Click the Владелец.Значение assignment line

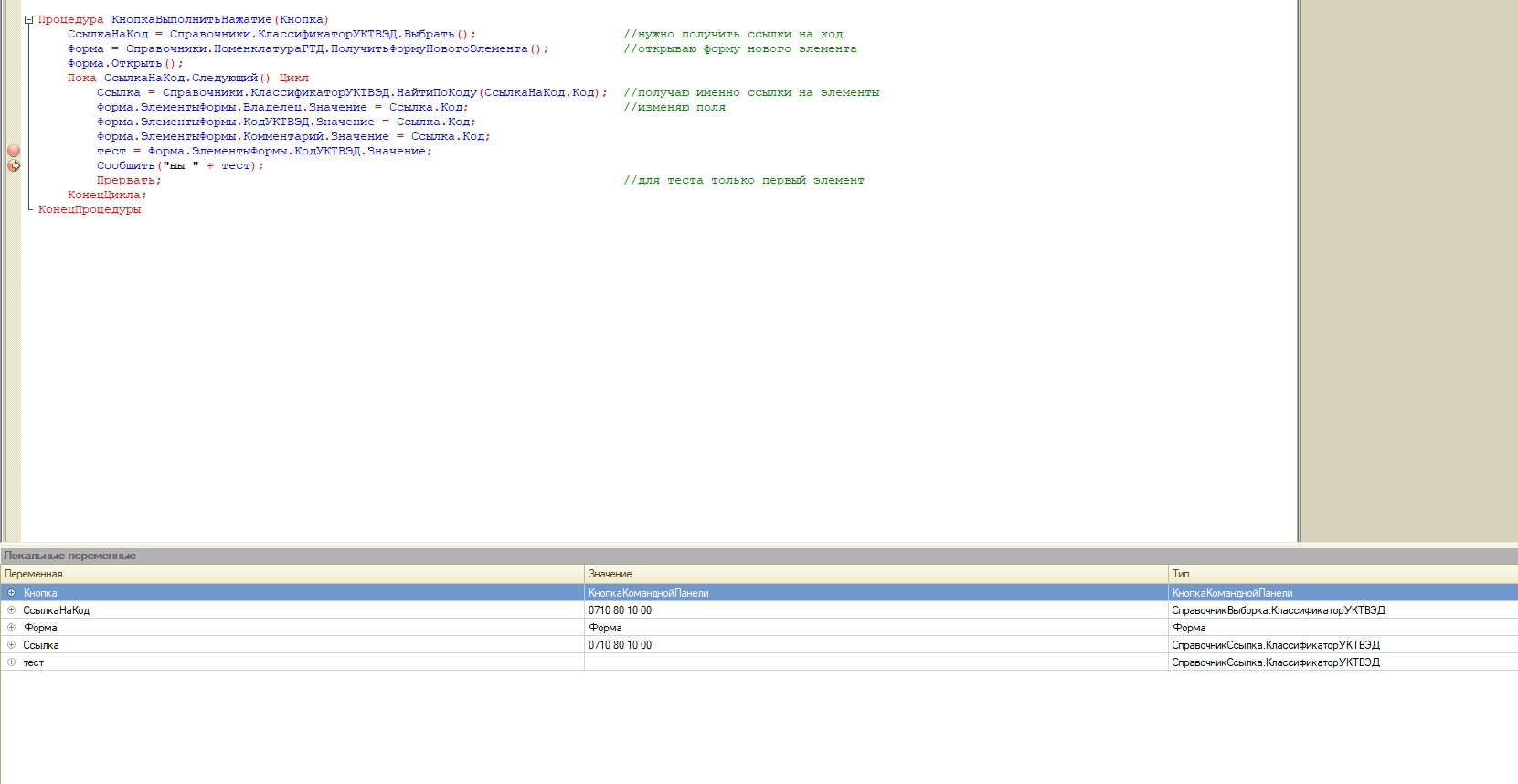(282, 107)
